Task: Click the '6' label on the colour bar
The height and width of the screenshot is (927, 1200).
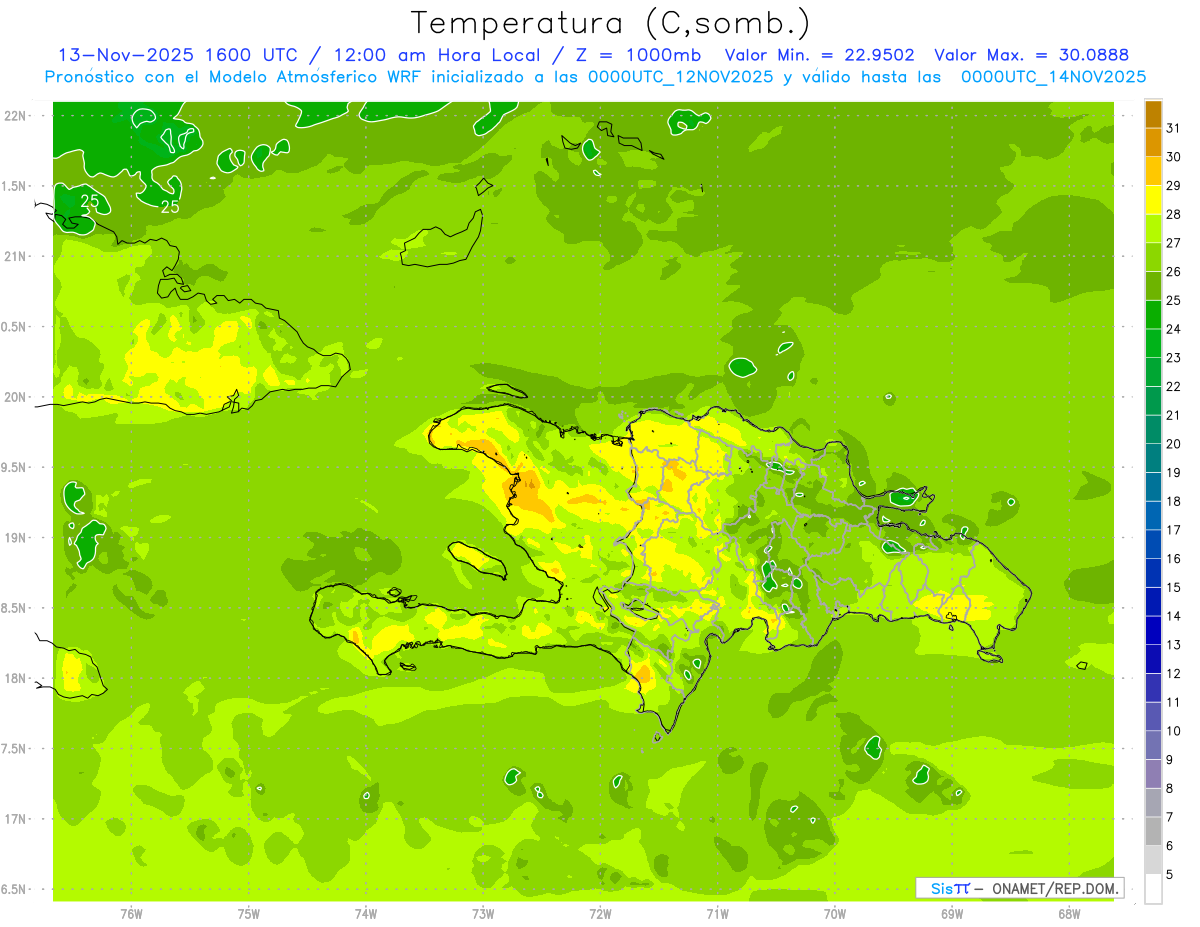Action: click(1169, 846)
